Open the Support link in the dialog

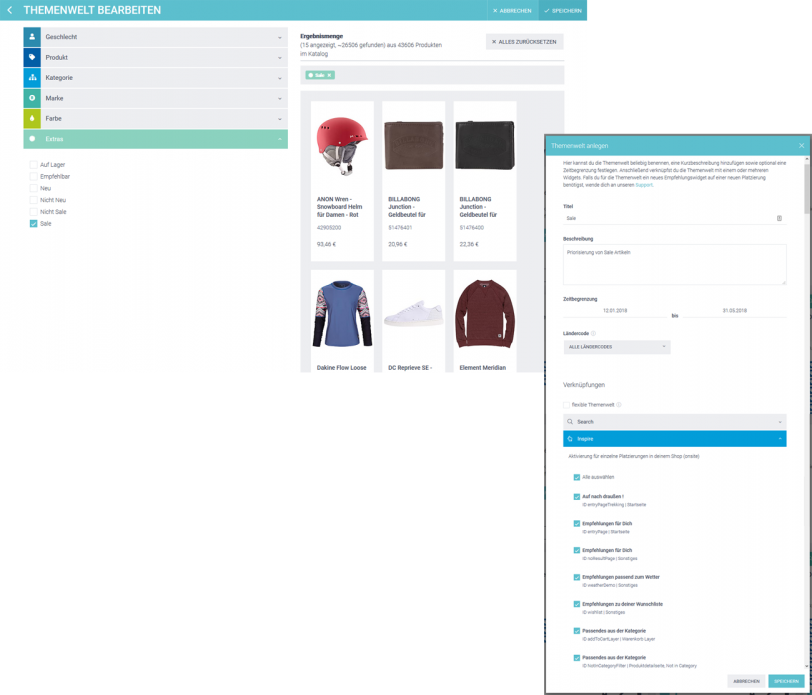point(644,185)
